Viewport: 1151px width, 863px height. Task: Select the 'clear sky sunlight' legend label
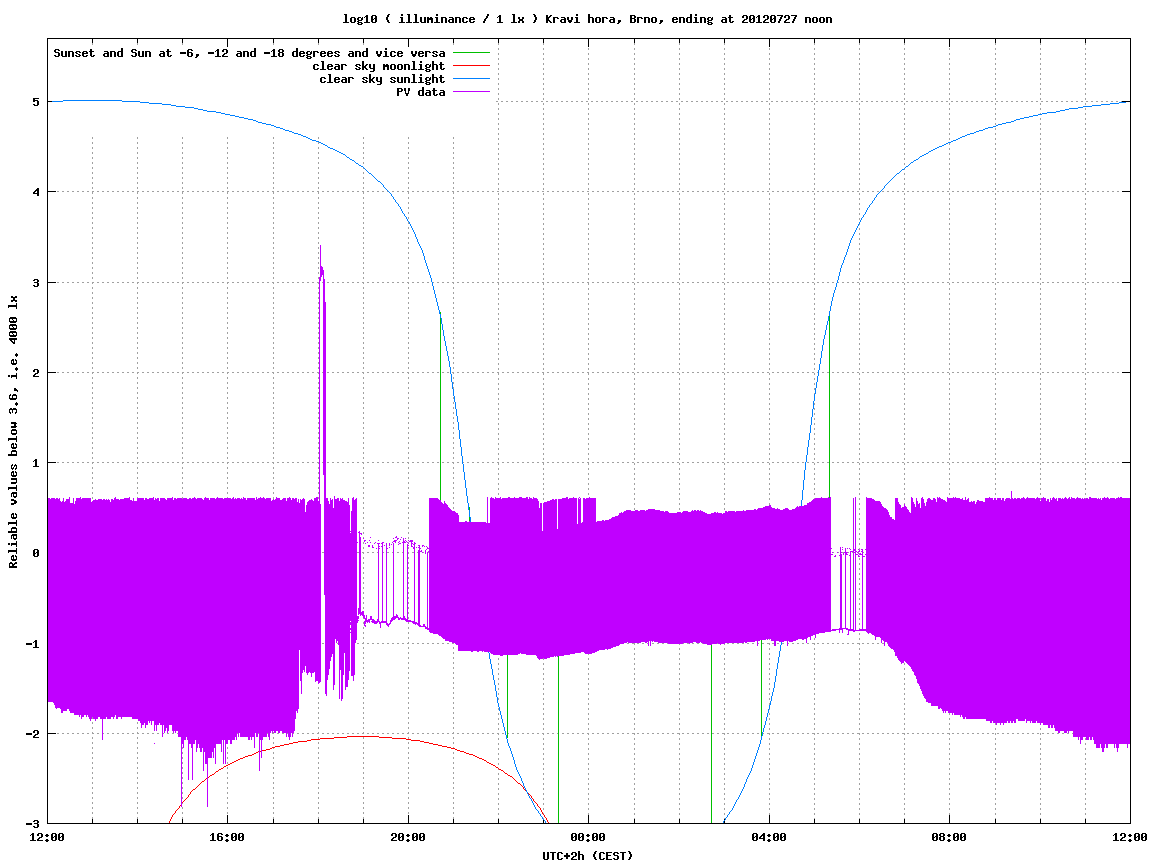click(x=382, y=79)
